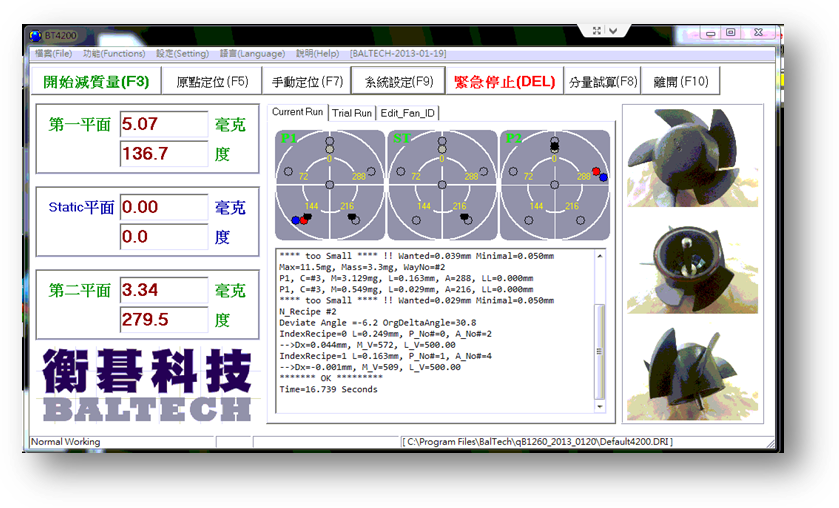This screenshot has height=508, width=839.
Task: Click the BALTECH company logo
Action: pyautogui.click(x=146, y=385)
